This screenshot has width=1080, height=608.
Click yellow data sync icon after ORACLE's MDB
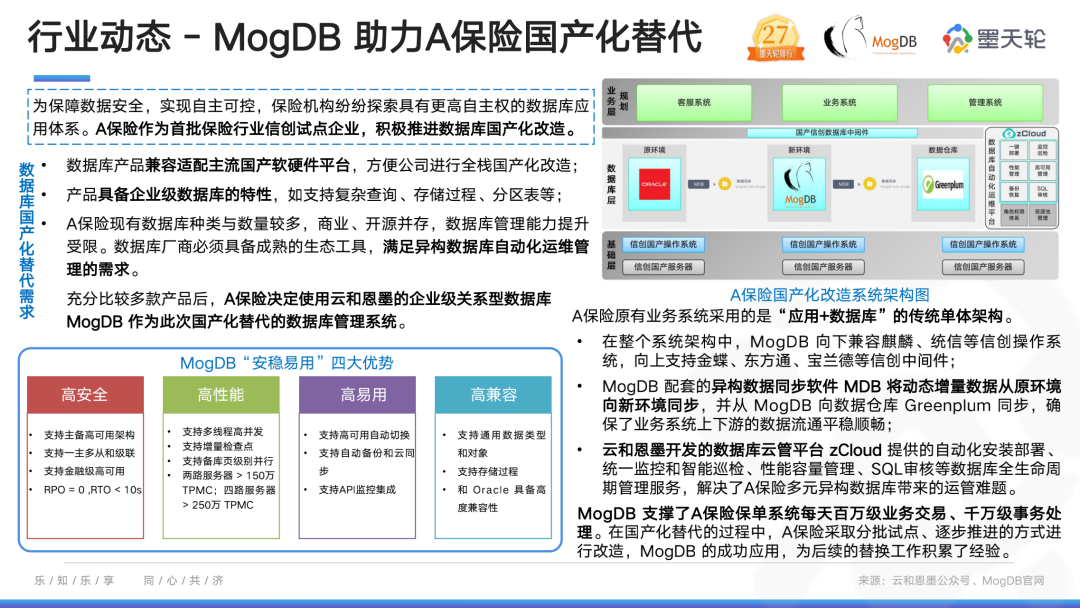click(x=725, y=184)
